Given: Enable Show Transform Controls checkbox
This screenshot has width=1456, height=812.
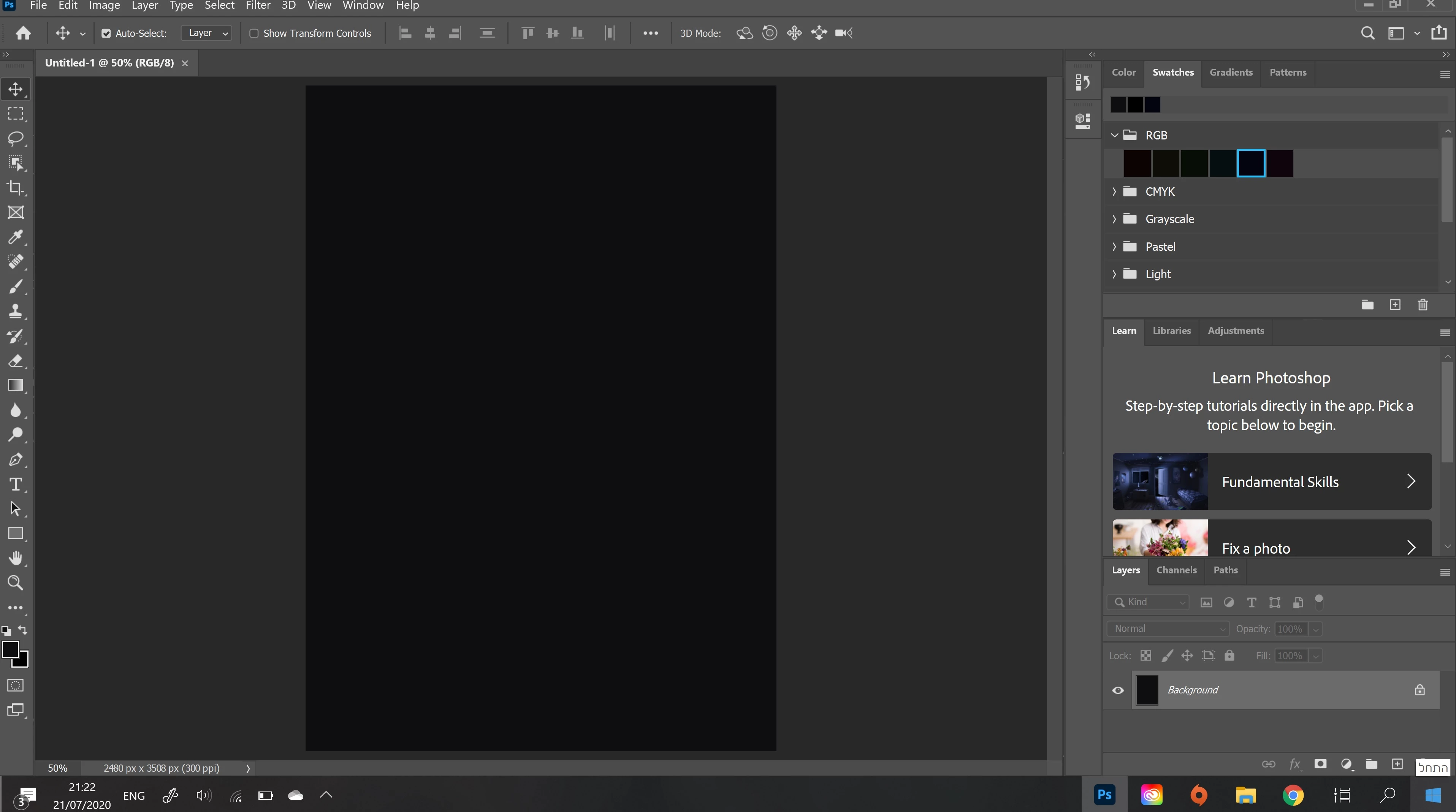Looking at the screenshot, I should coord(254,33).
